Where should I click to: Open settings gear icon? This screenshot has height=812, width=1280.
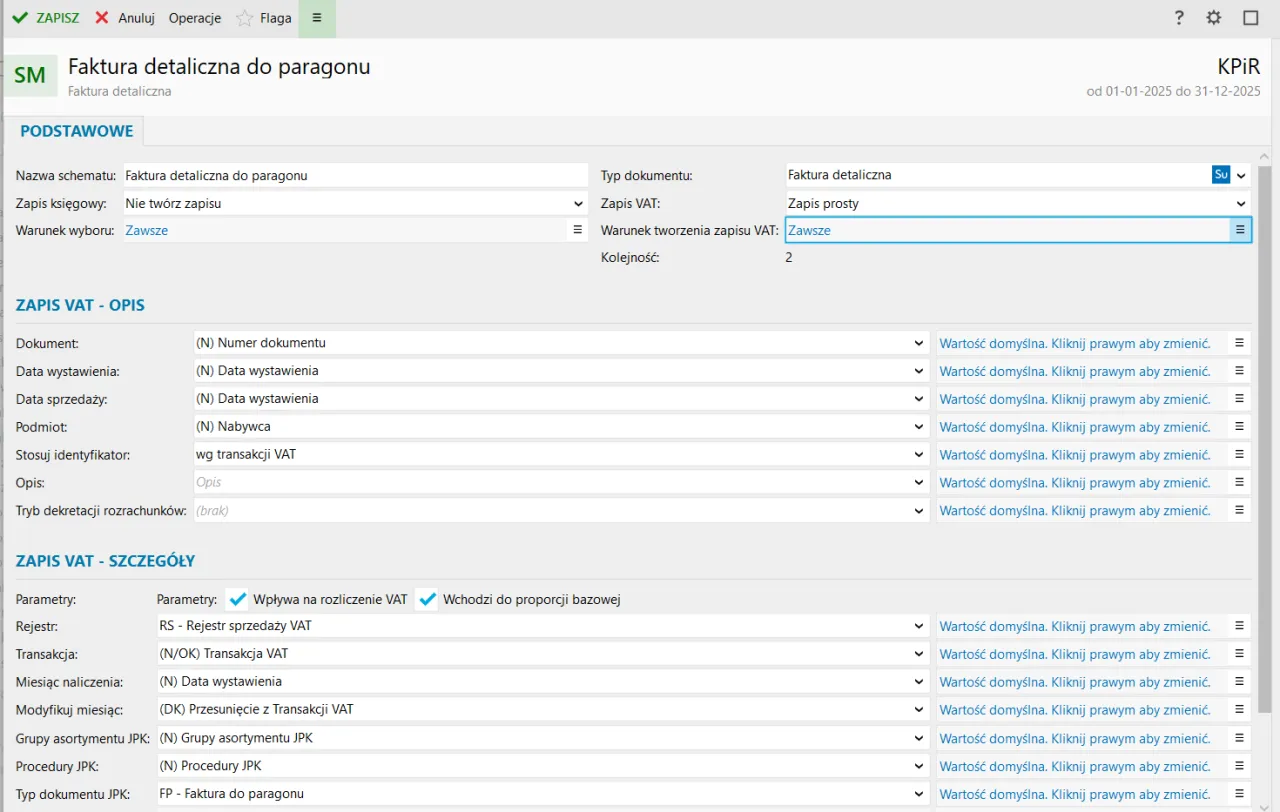pos(1214,18)
